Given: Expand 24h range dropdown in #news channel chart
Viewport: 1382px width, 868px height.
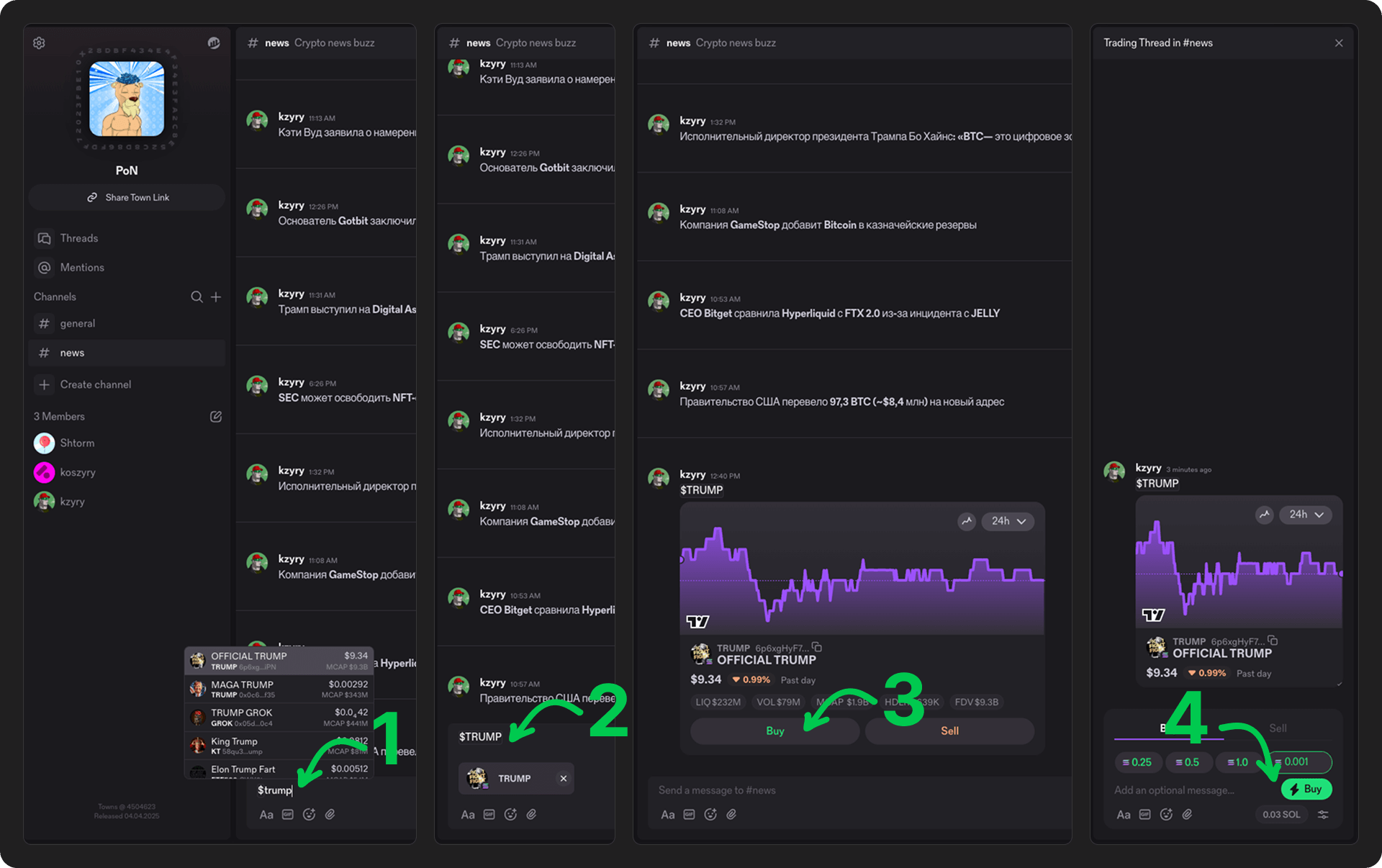Looking at the screenshot, I should pyautogui.click(x=1008, y=521).
